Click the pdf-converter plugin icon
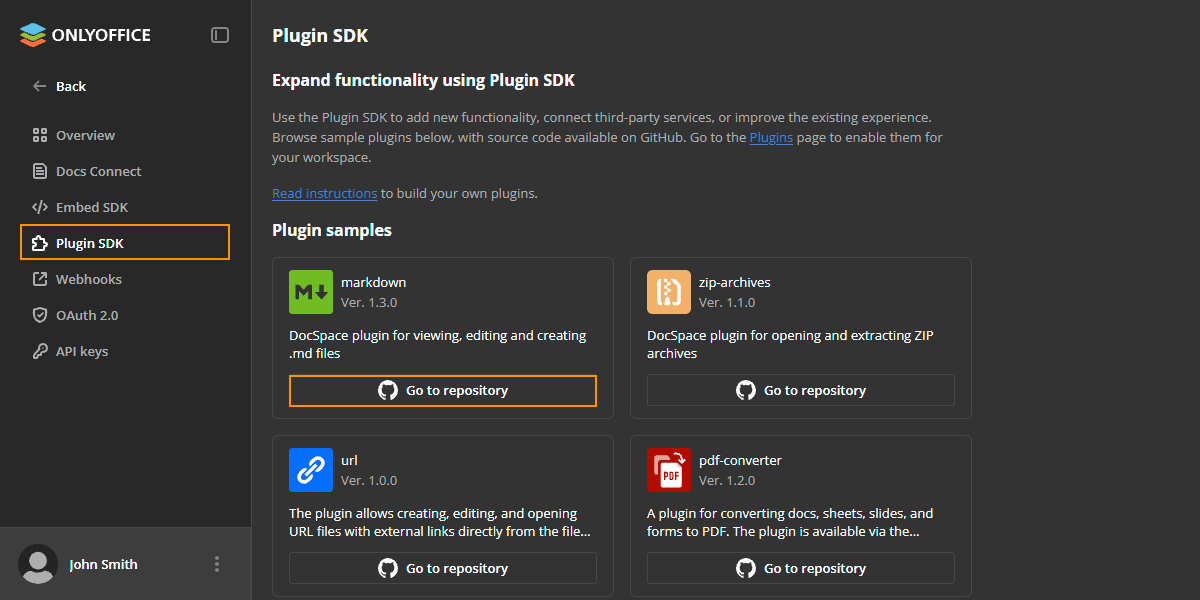Image resolution: width=1200 pixels, height=600 pixels. pyautogui.click(x=669, y=470)
